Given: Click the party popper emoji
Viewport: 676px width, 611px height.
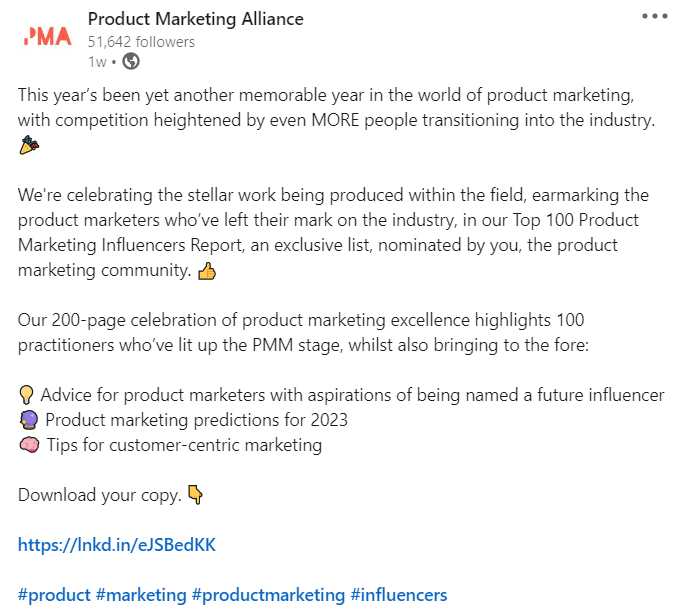Looking at the screenshot, I should (29, 145).
